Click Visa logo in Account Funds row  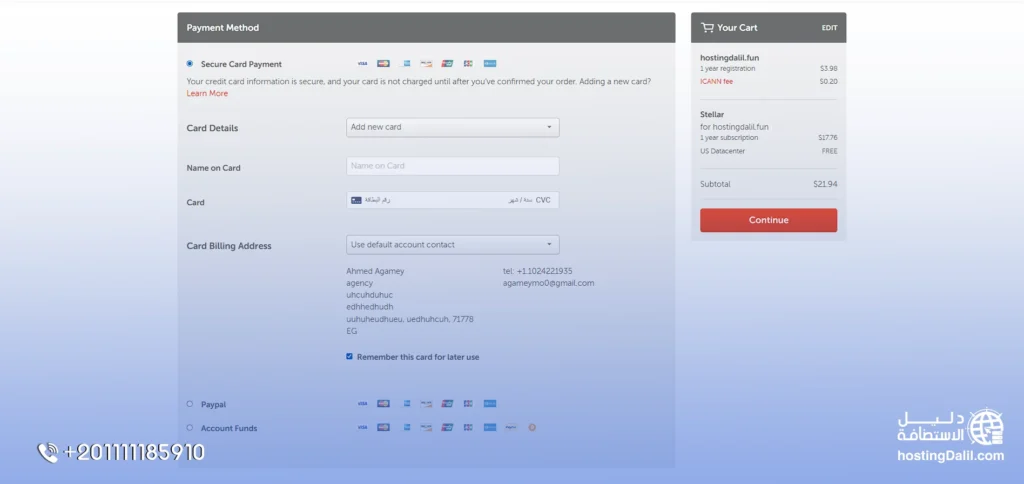(x=362, y=427)
